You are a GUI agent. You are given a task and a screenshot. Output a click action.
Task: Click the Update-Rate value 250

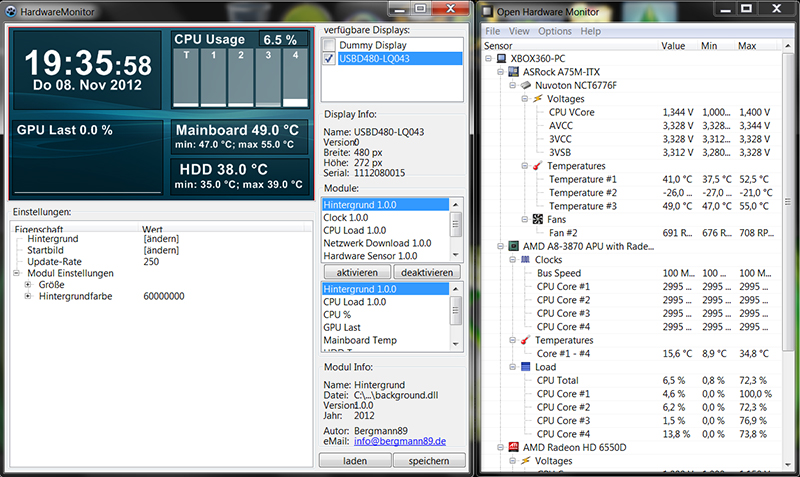click(x=152, y=262)
